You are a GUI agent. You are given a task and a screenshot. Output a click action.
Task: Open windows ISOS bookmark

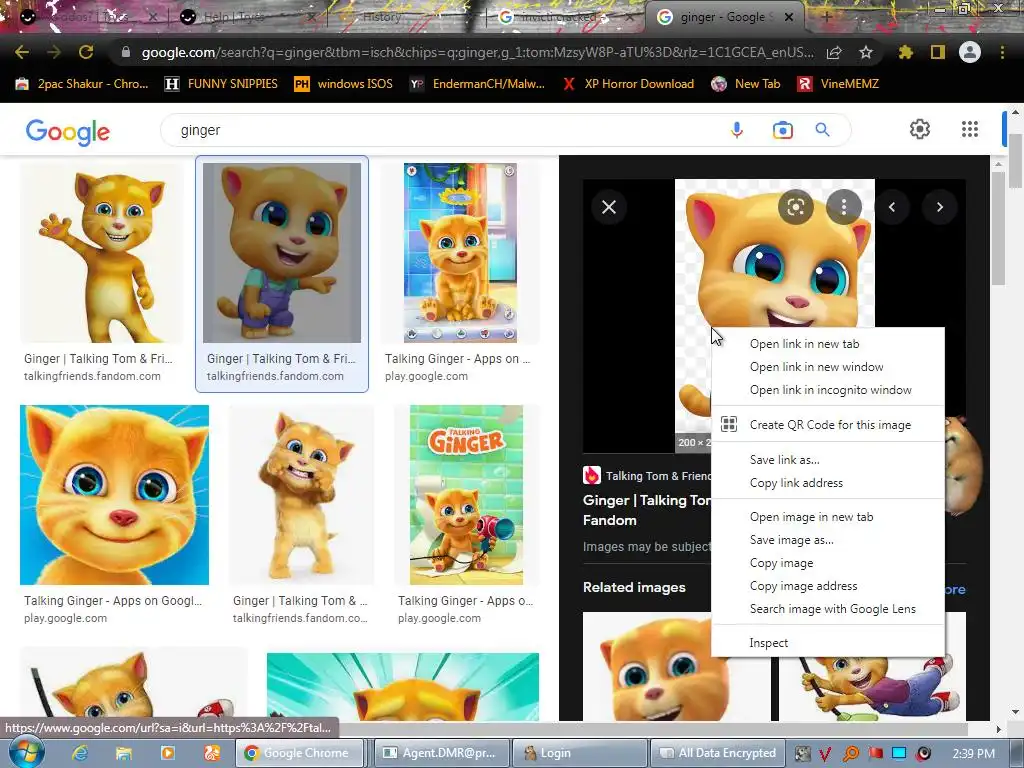click(344, 84)
